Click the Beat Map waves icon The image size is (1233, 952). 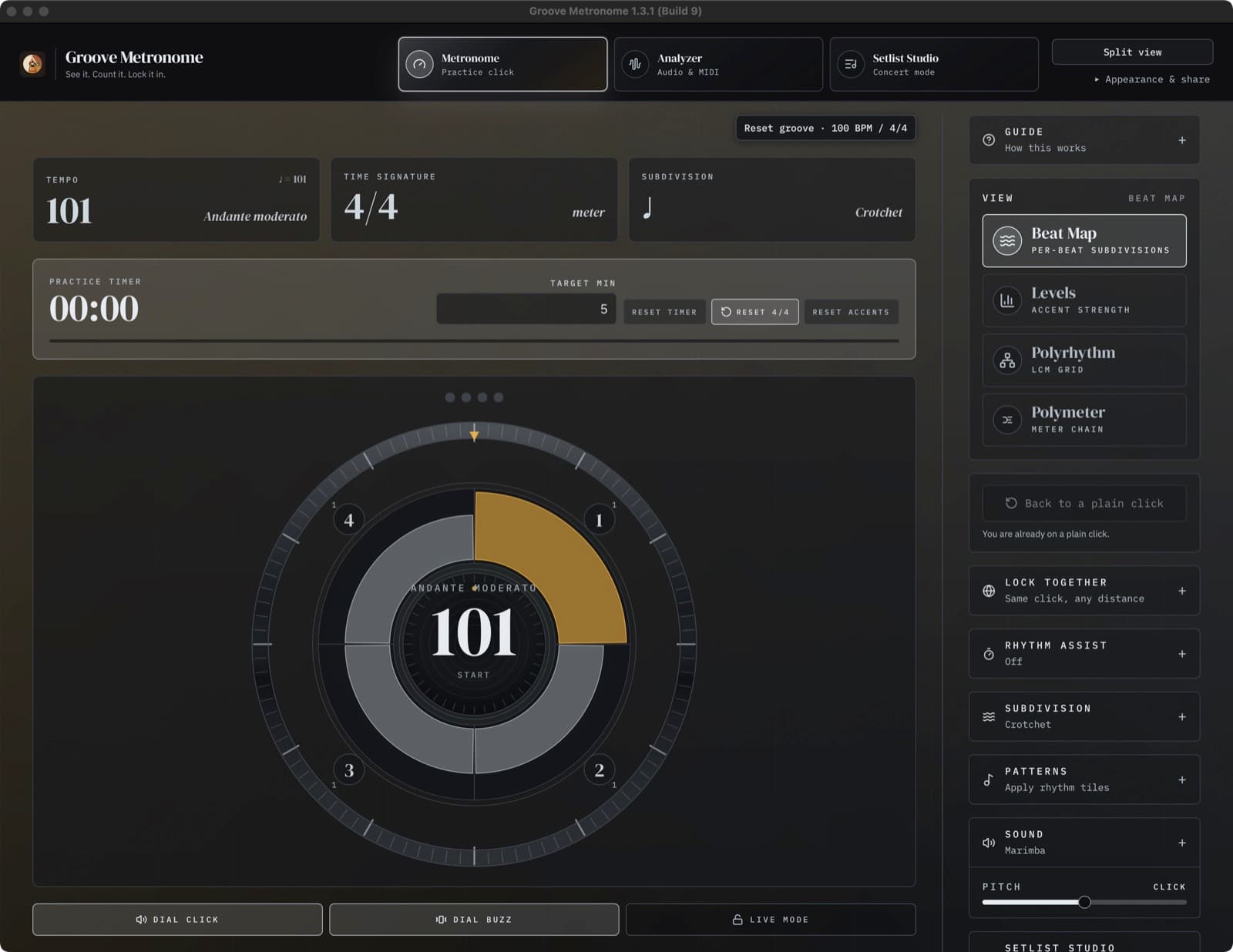point(1007,241)
